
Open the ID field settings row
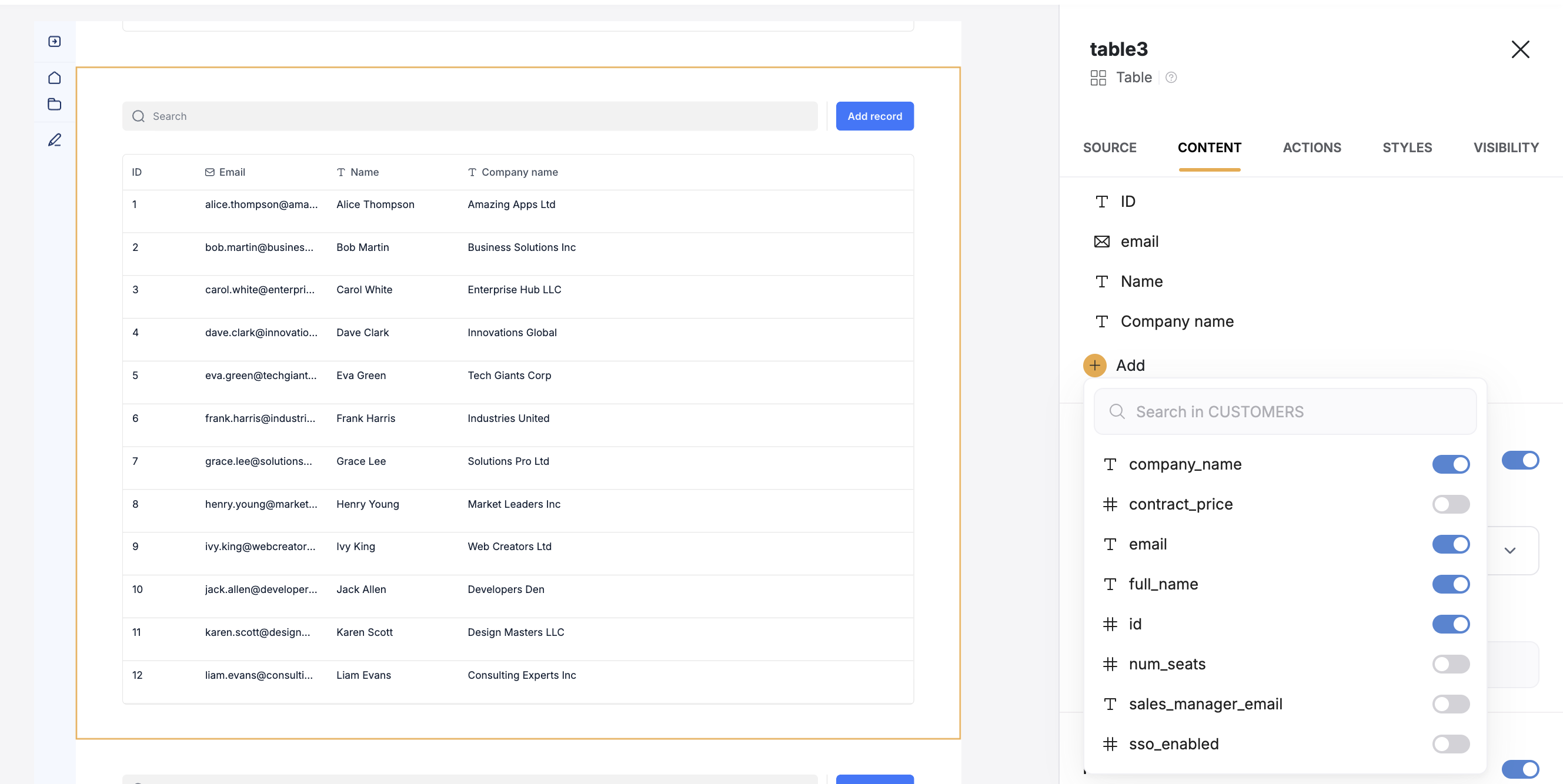(1127, 202)
